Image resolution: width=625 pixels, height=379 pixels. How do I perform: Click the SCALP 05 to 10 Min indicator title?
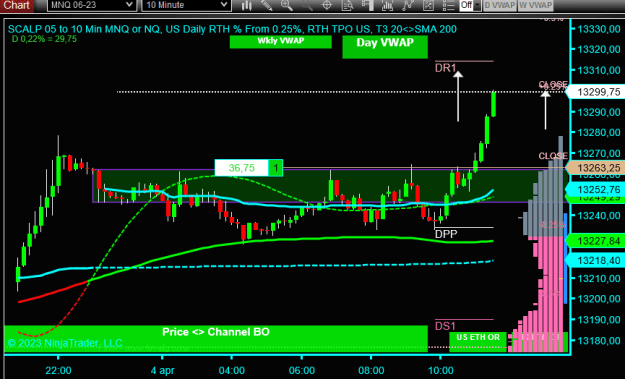(x=232, y=29)
